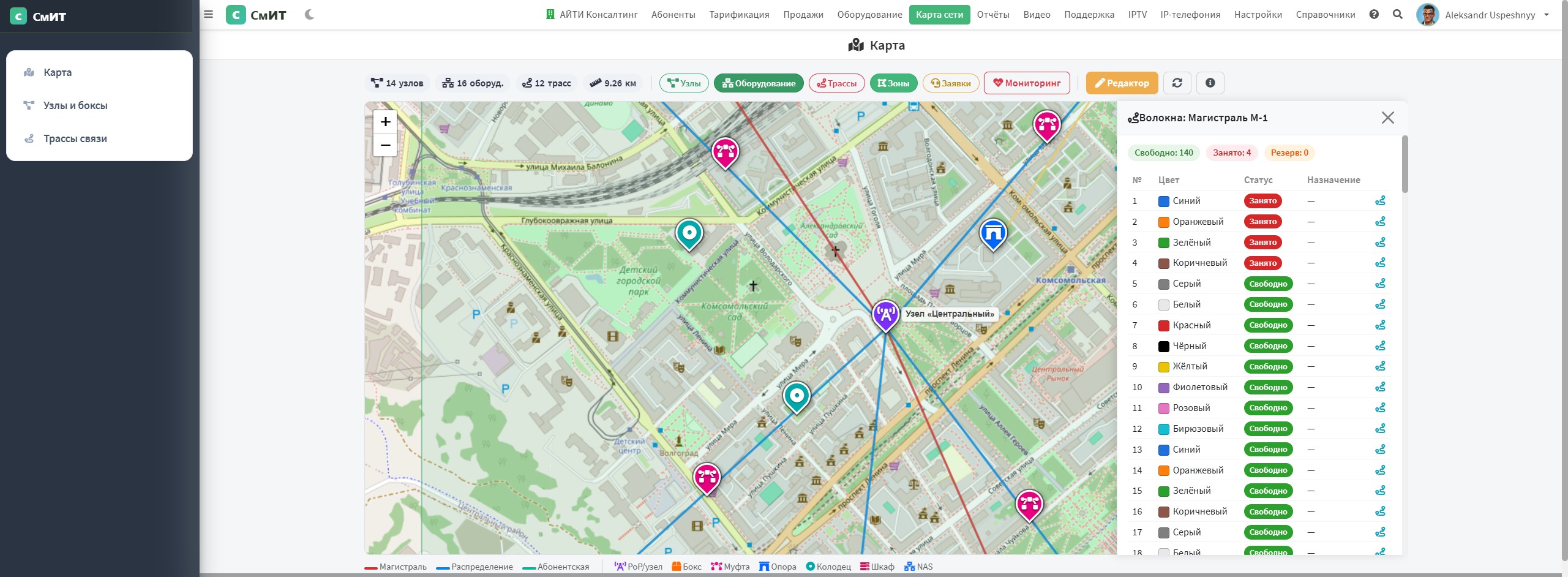Click pink Муфта marker near Волгоград label
The image size is (1568, 577).
pos(707,478)
